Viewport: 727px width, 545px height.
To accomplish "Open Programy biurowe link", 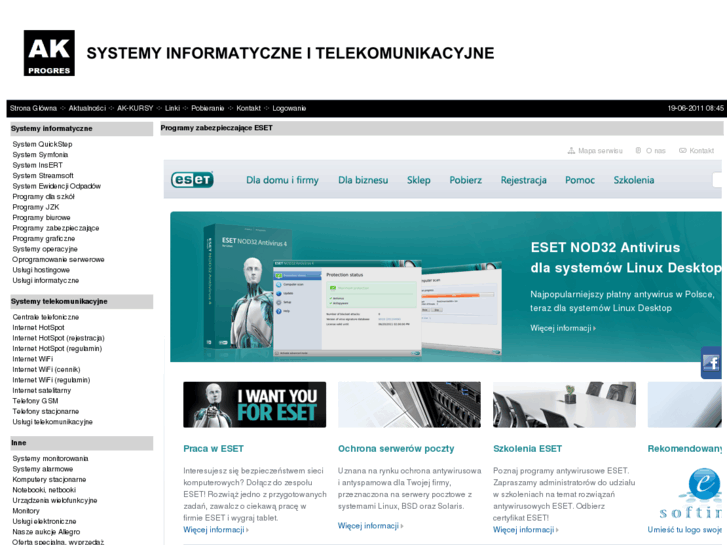I will pos(41,218).
